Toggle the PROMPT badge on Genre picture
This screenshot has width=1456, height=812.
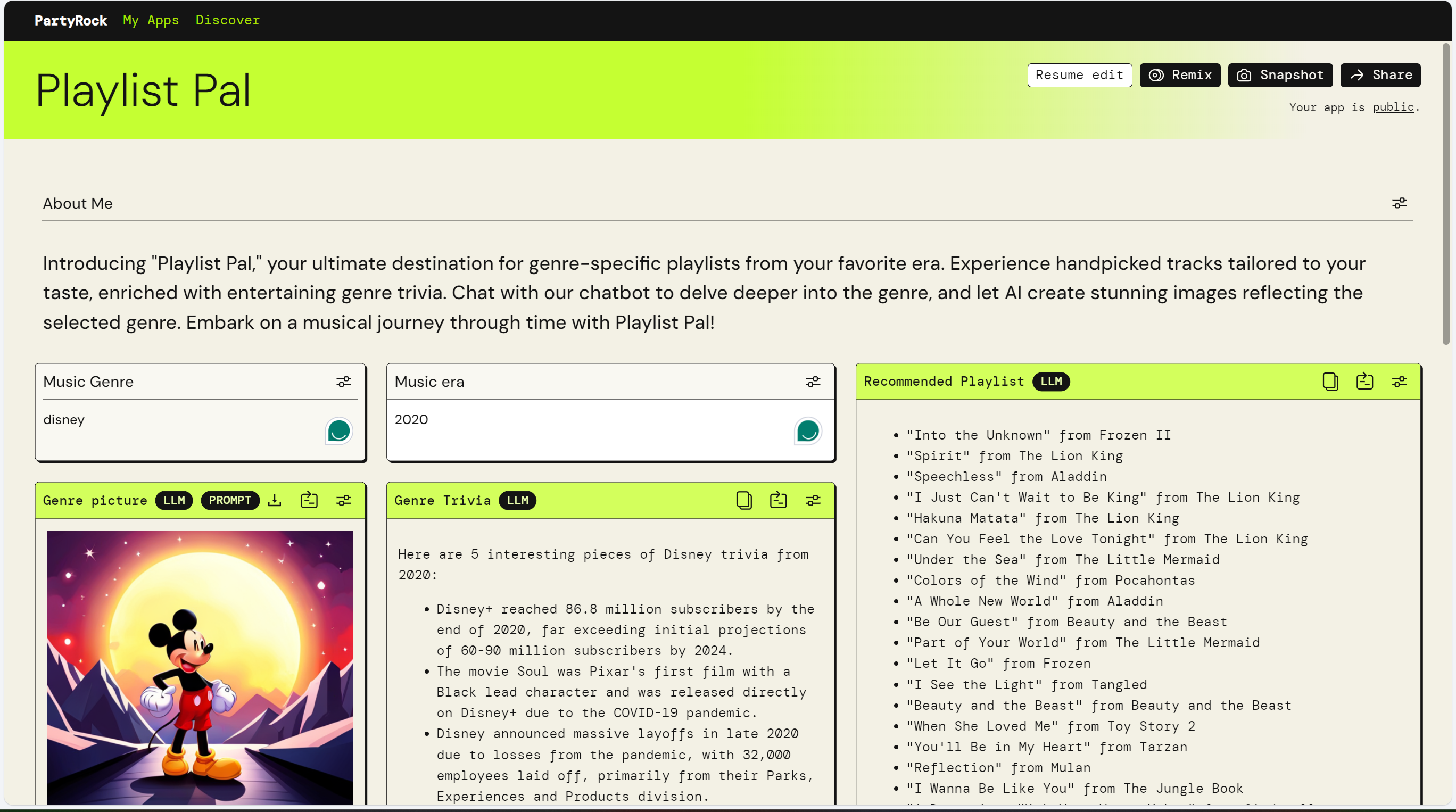[229, 500]
